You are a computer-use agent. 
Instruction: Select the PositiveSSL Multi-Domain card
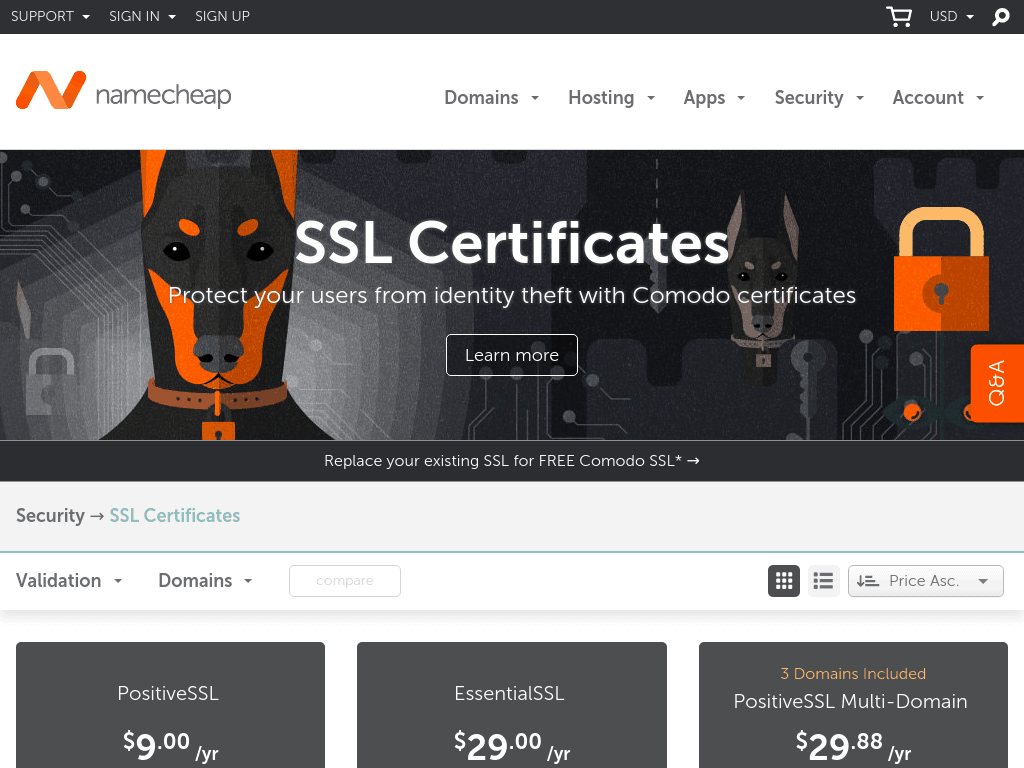(853, 705)
